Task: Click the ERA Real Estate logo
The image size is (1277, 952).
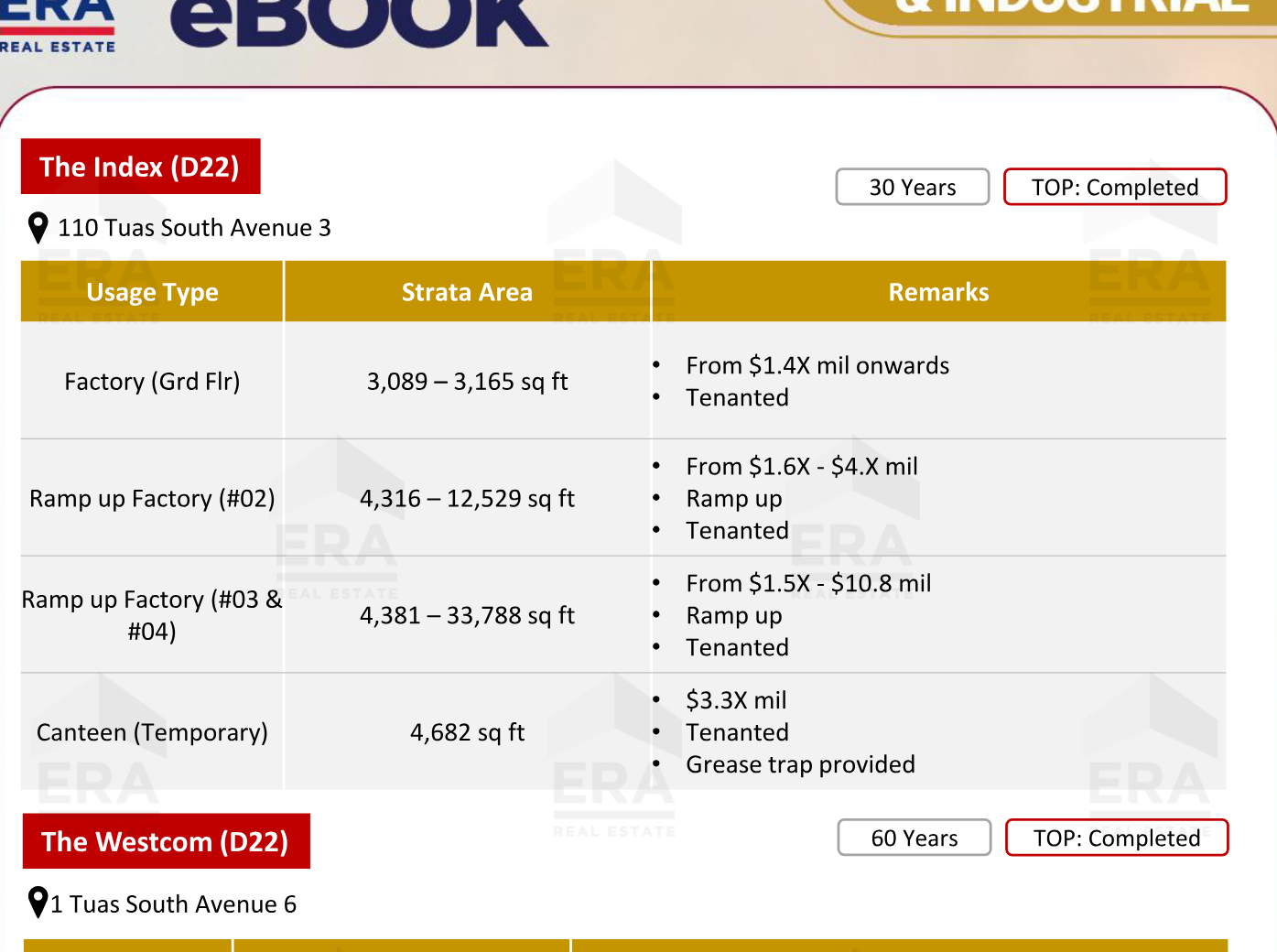Action: 58,27
